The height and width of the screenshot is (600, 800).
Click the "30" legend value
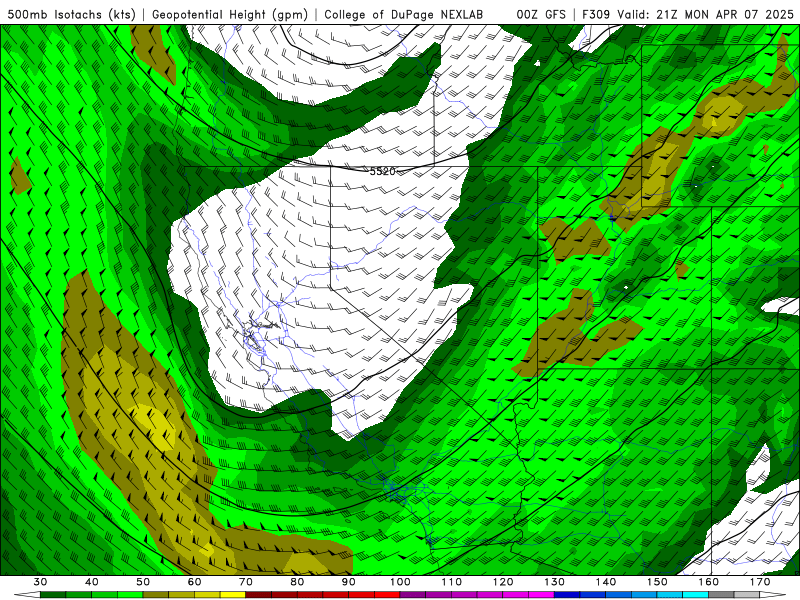40,582
